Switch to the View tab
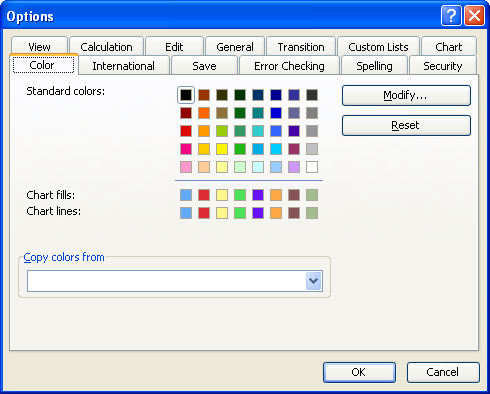 click(39, 47)
